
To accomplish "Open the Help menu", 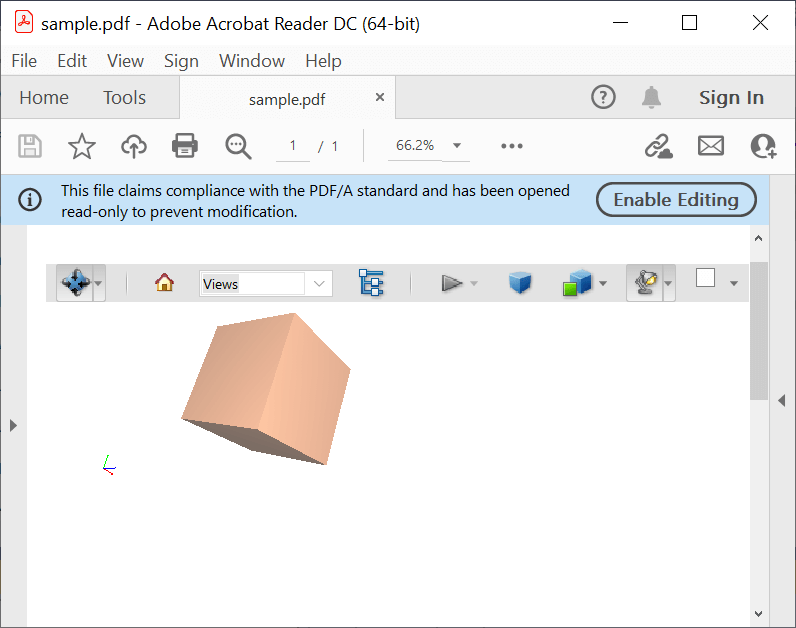I will point(323,61).
